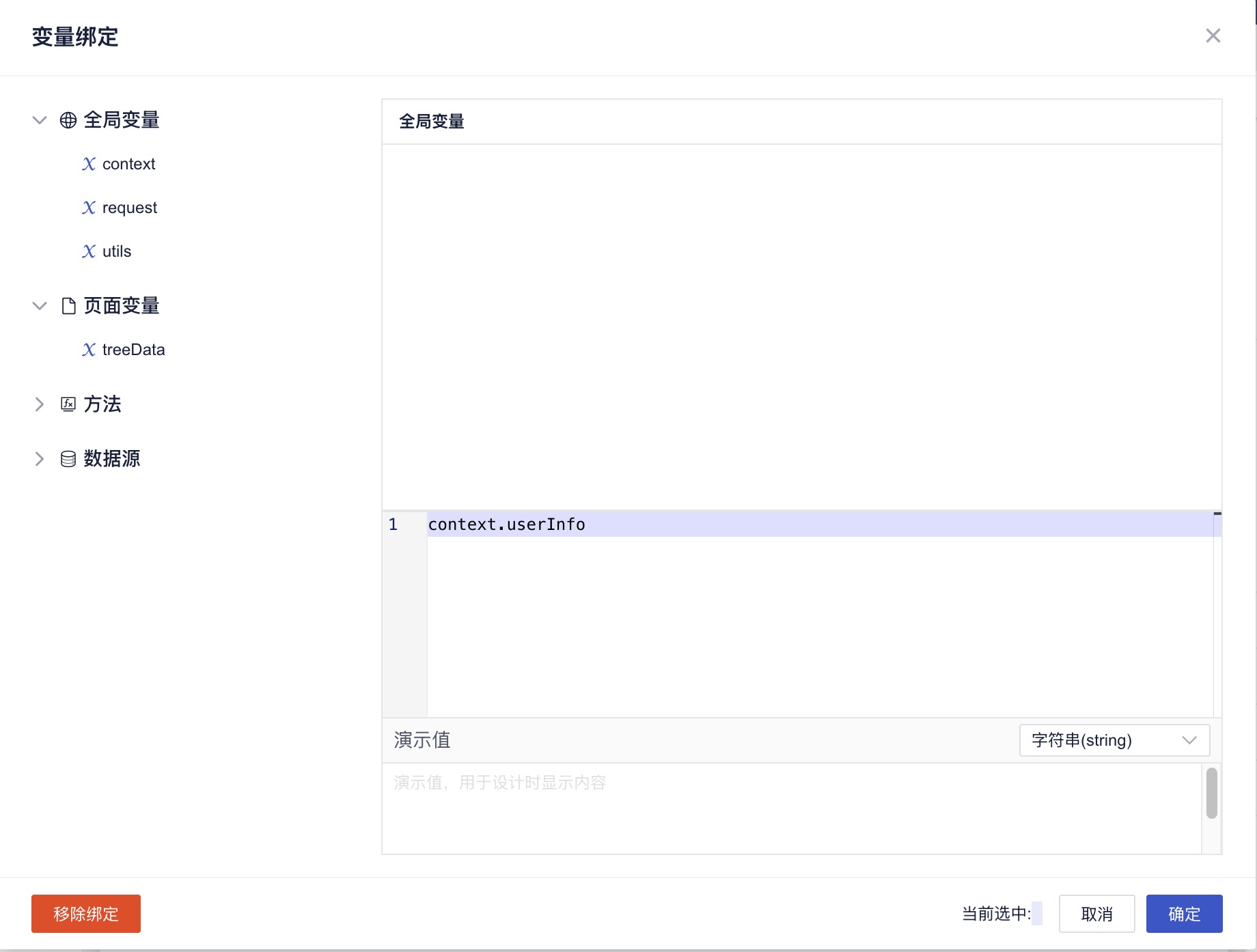Click the fx function icon beside 方法
Image resolution: width=1257 pixels, height=952 pixels.
tap(68, 404)
